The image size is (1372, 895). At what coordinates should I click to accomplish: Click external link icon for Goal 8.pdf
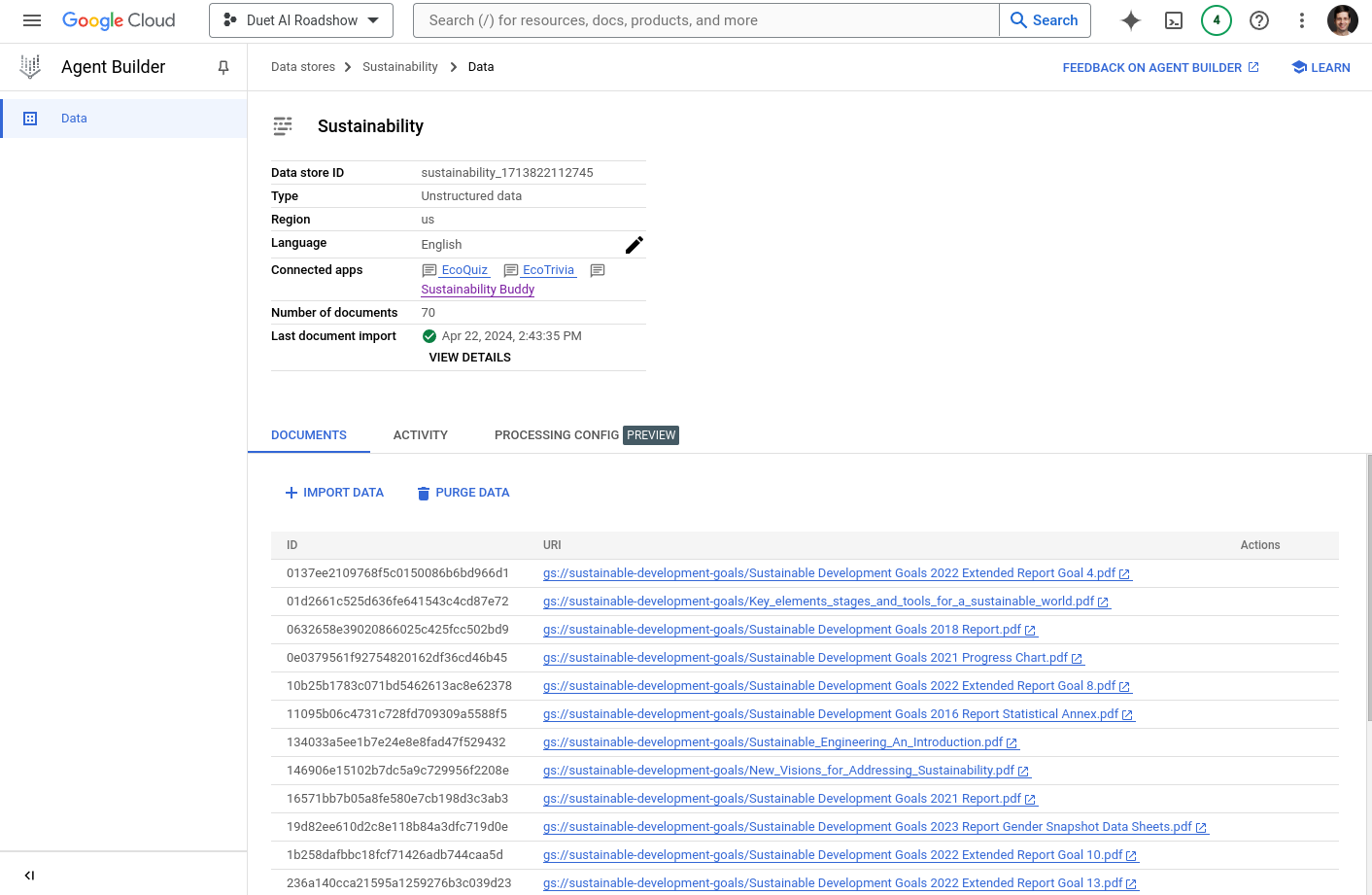1124,687
